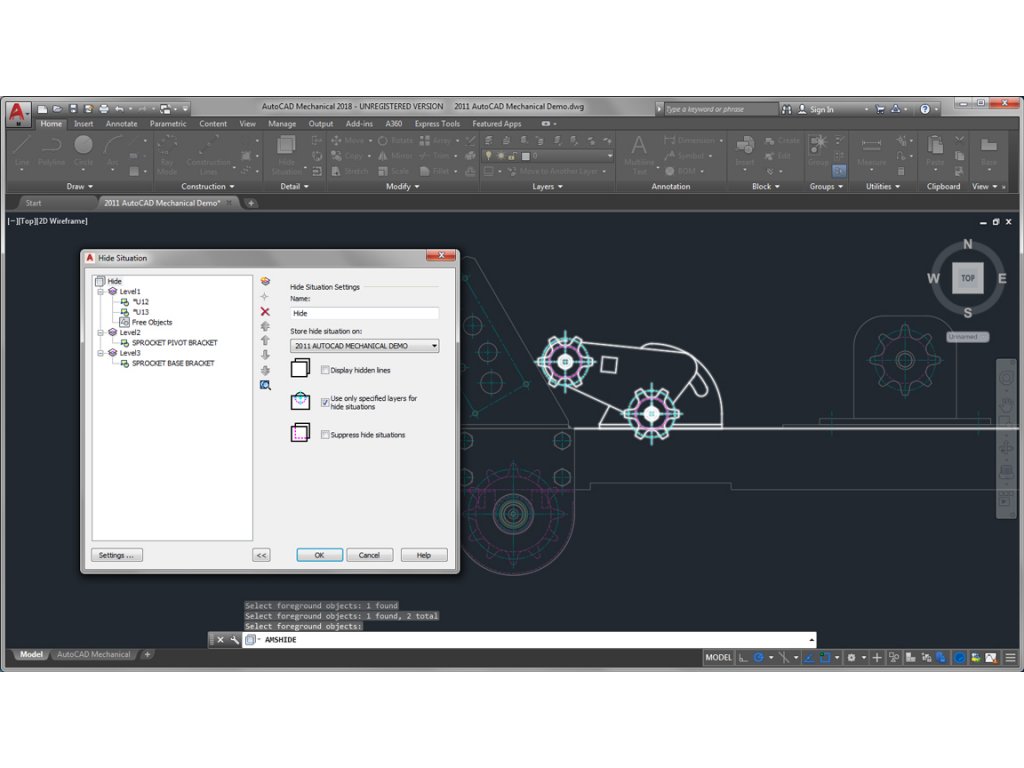Click the Save icon in quick access toolbar
This screenshot has width=1024, height=768.
tap(73, 109)
